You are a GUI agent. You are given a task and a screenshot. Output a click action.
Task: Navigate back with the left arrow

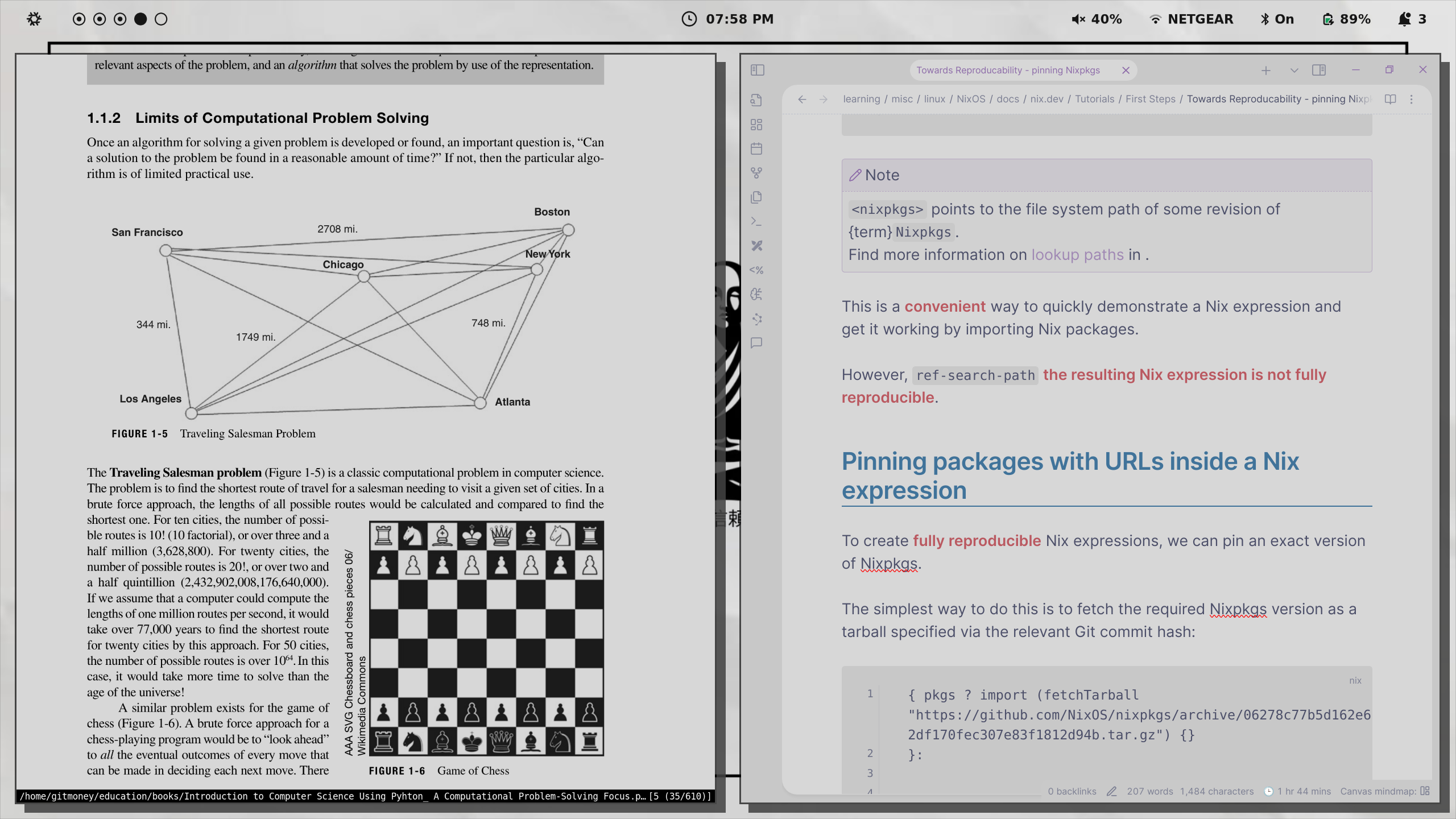802,99
